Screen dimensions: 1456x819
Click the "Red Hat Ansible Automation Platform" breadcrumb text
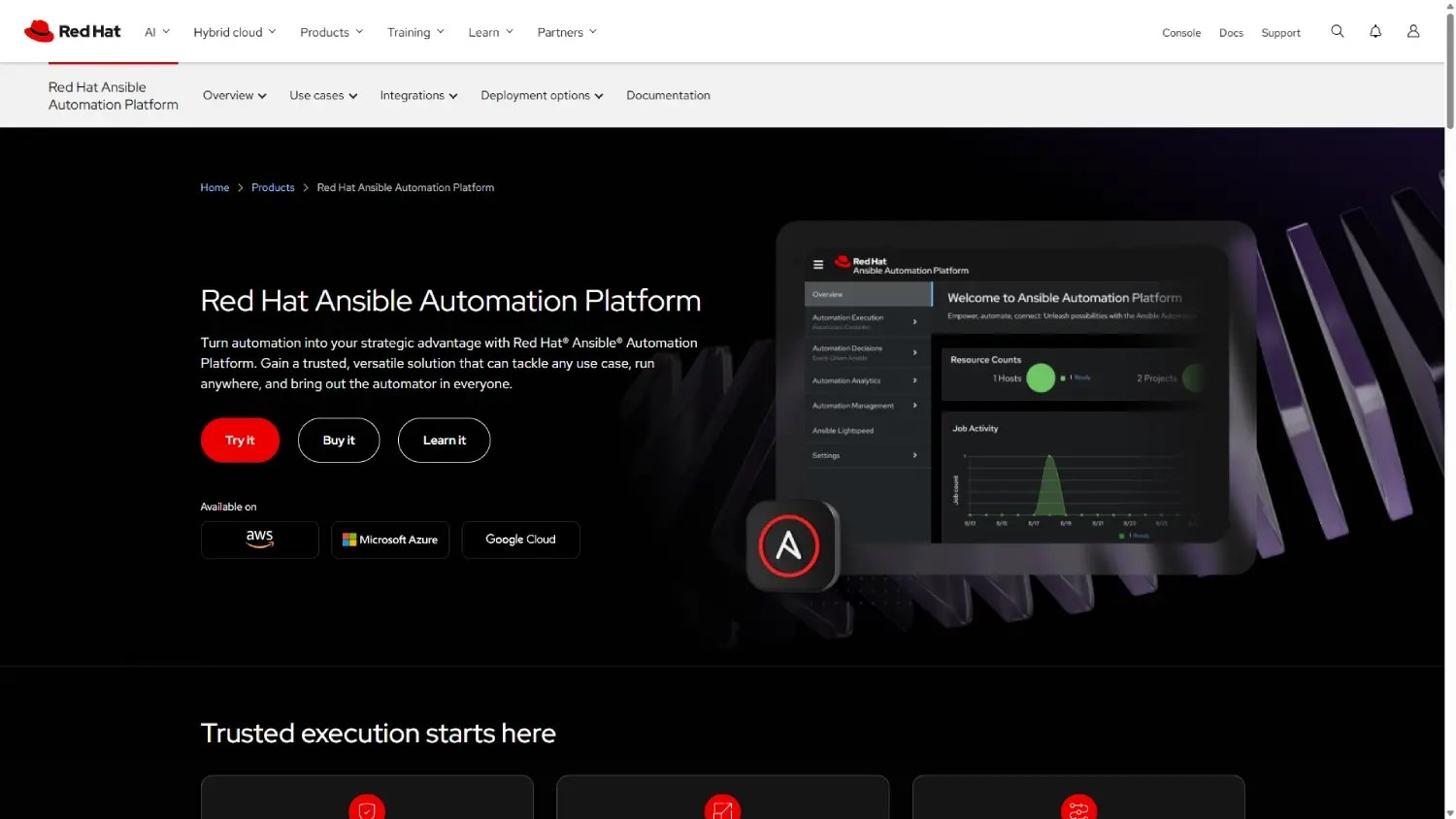[x=406, y=187]
